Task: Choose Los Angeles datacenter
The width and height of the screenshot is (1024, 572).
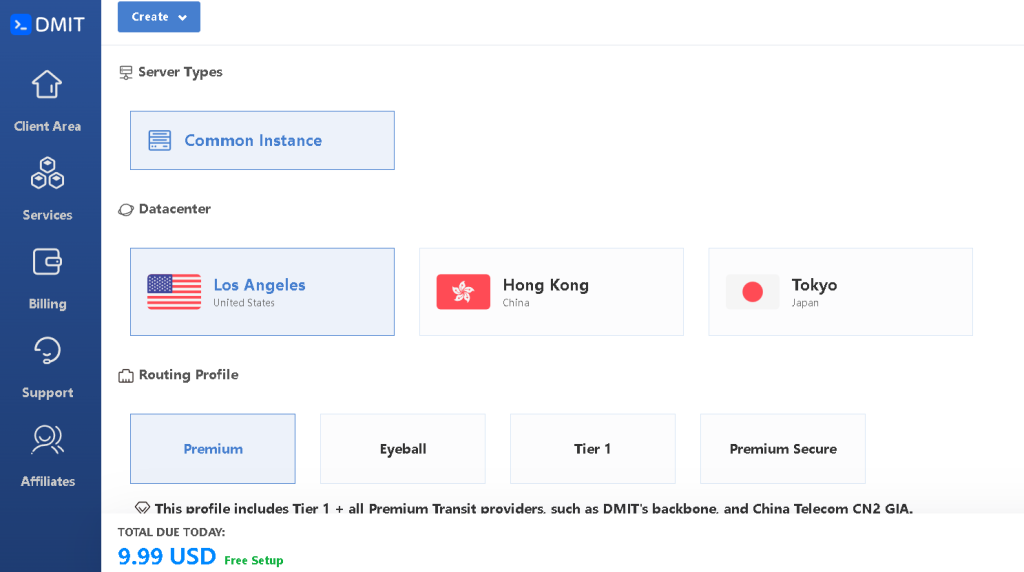Action: click(262, 292)
